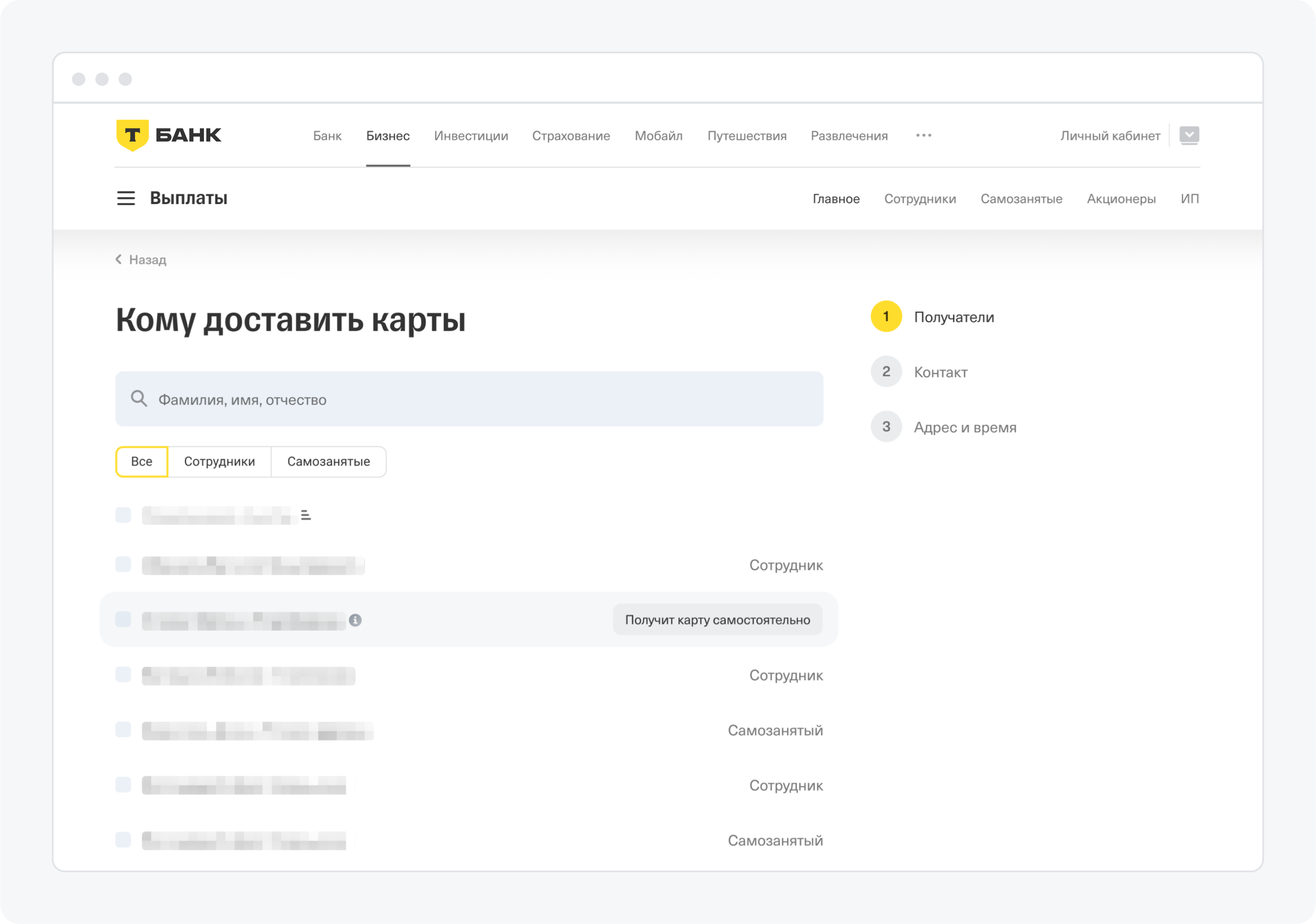Open the three-dots more menu in navigation
The width and height of the screenshot is (1316, 924).
coord(923,135)
